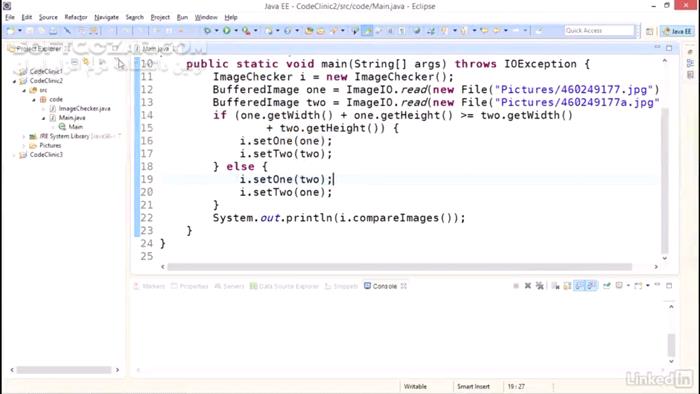Click Terminate stop icon in Console toolbar
Image resolution: width=700 pixels, height=394 pixels.
(516, 286)
